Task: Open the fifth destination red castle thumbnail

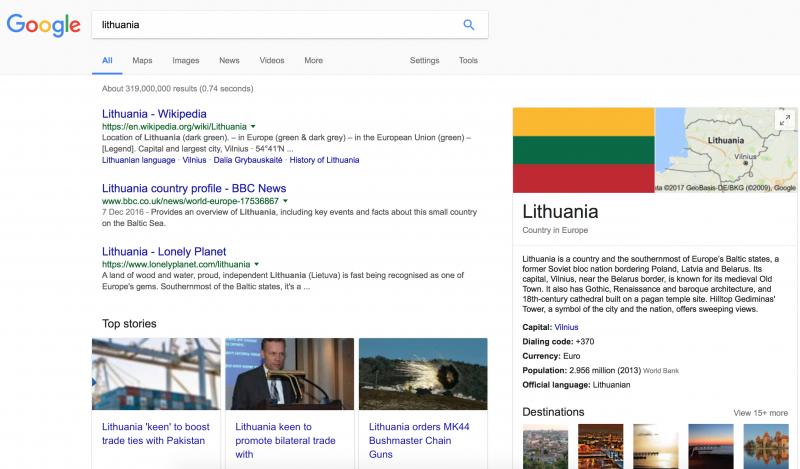Action: pyautogui.click(x=766, y=446)
